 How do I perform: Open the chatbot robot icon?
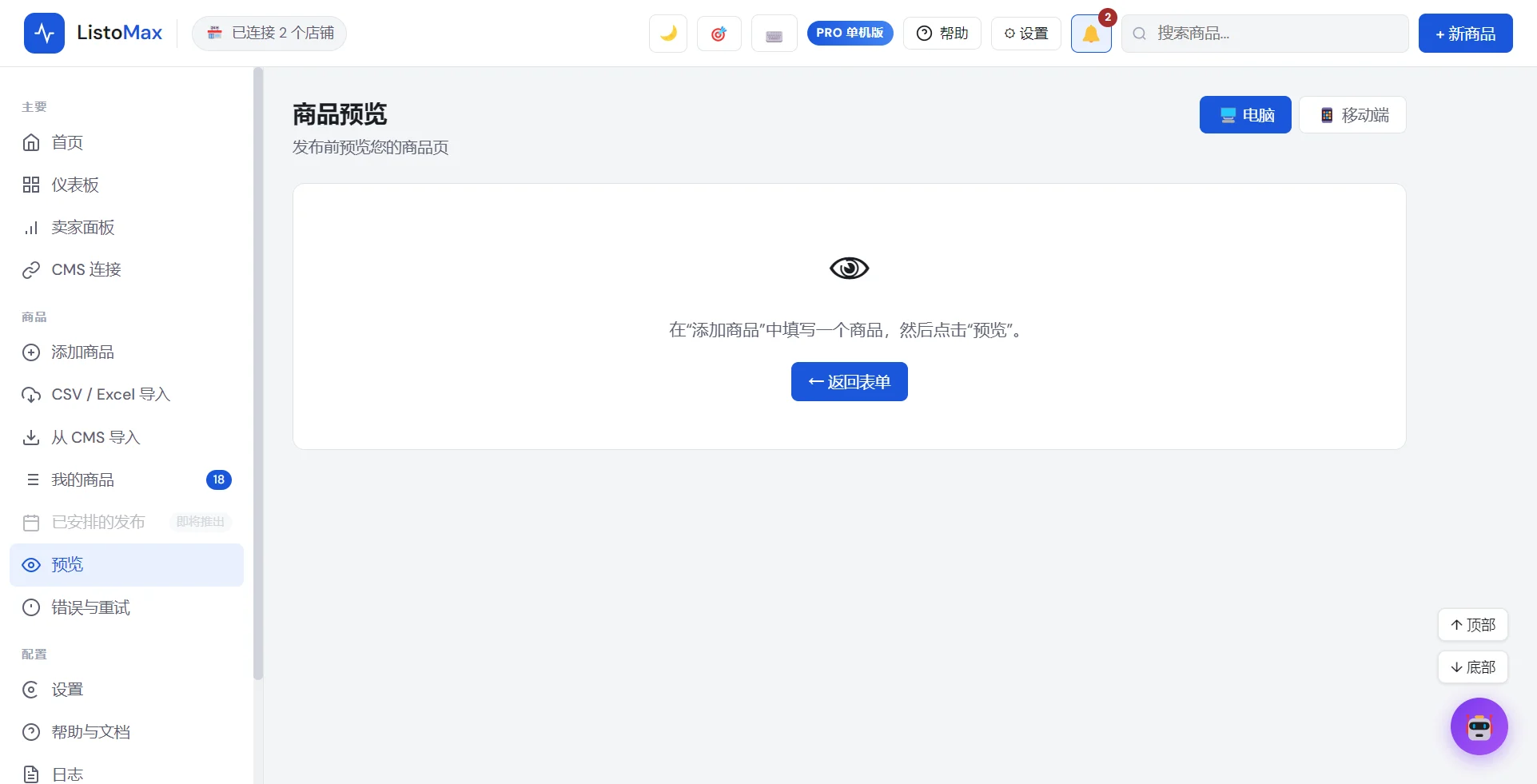(x=1479, y=726)
